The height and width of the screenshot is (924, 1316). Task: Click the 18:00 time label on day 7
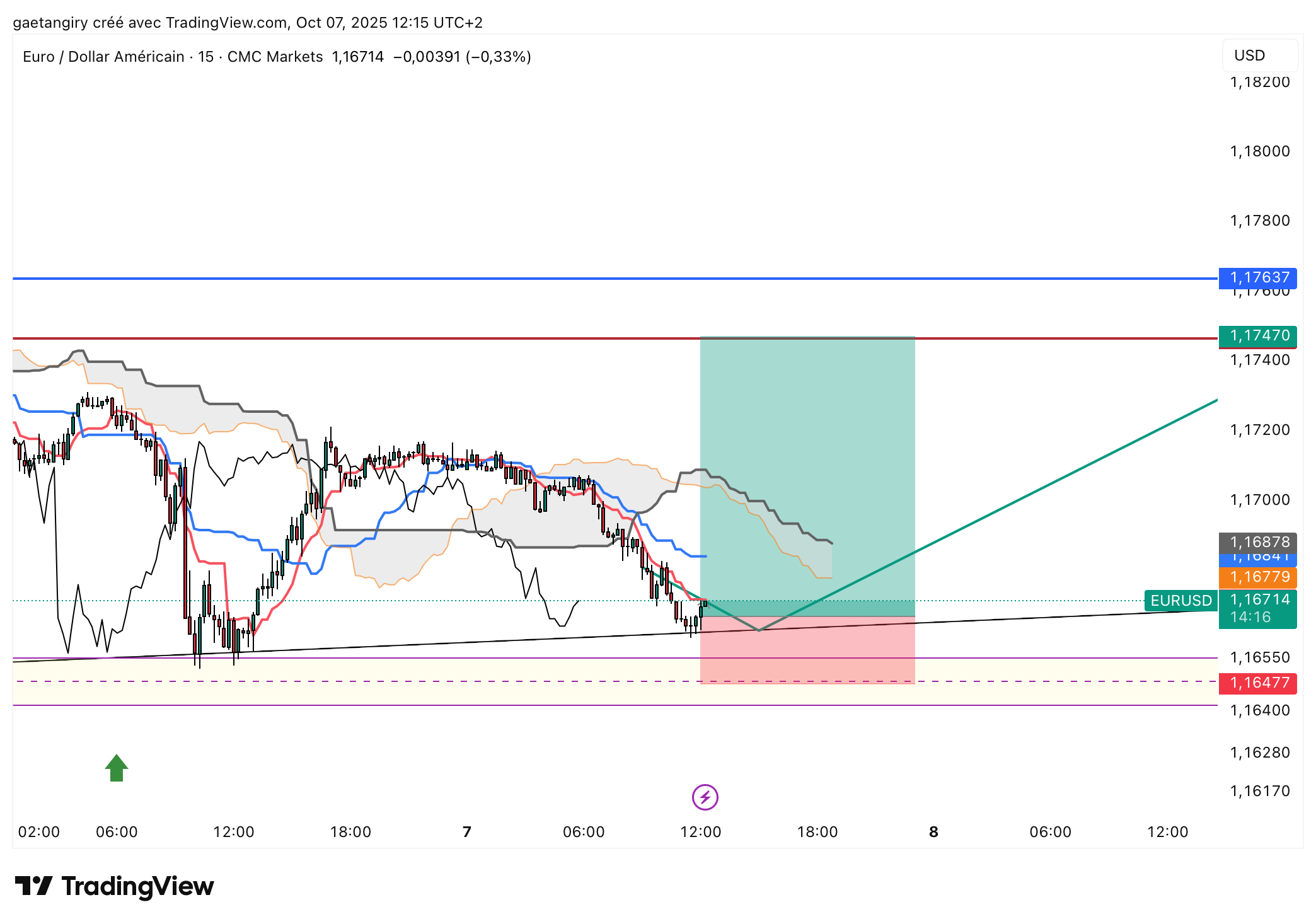pyautogui.click(x=817, y=832)
